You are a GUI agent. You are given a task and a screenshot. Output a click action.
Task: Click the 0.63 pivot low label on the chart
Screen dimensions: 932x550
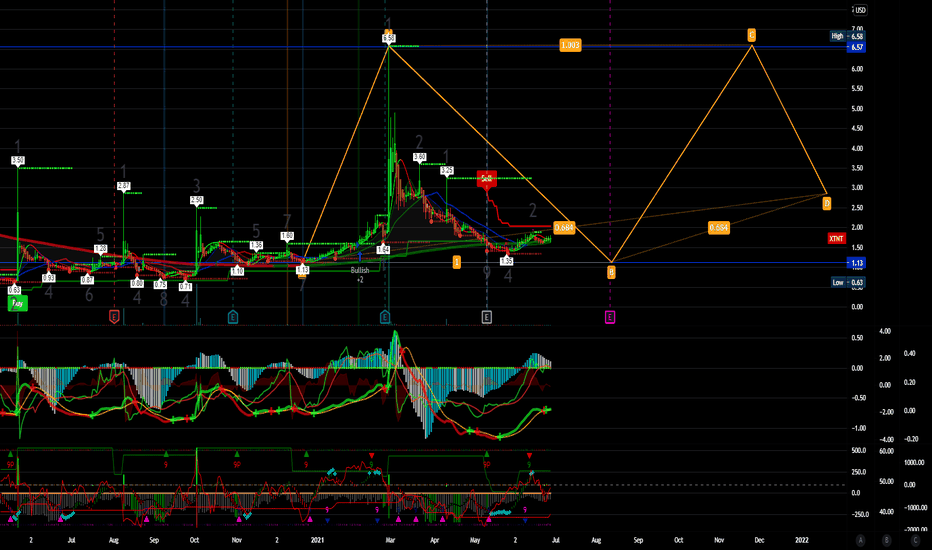(14, 290)
